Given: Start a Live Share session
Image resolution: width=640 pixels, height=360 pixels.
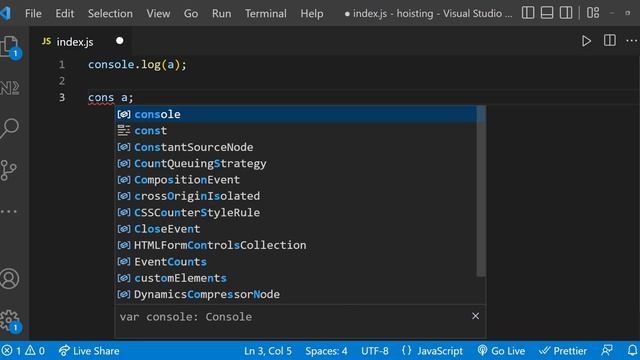Looking at the screenshot, I should click(x=89, y=351).
